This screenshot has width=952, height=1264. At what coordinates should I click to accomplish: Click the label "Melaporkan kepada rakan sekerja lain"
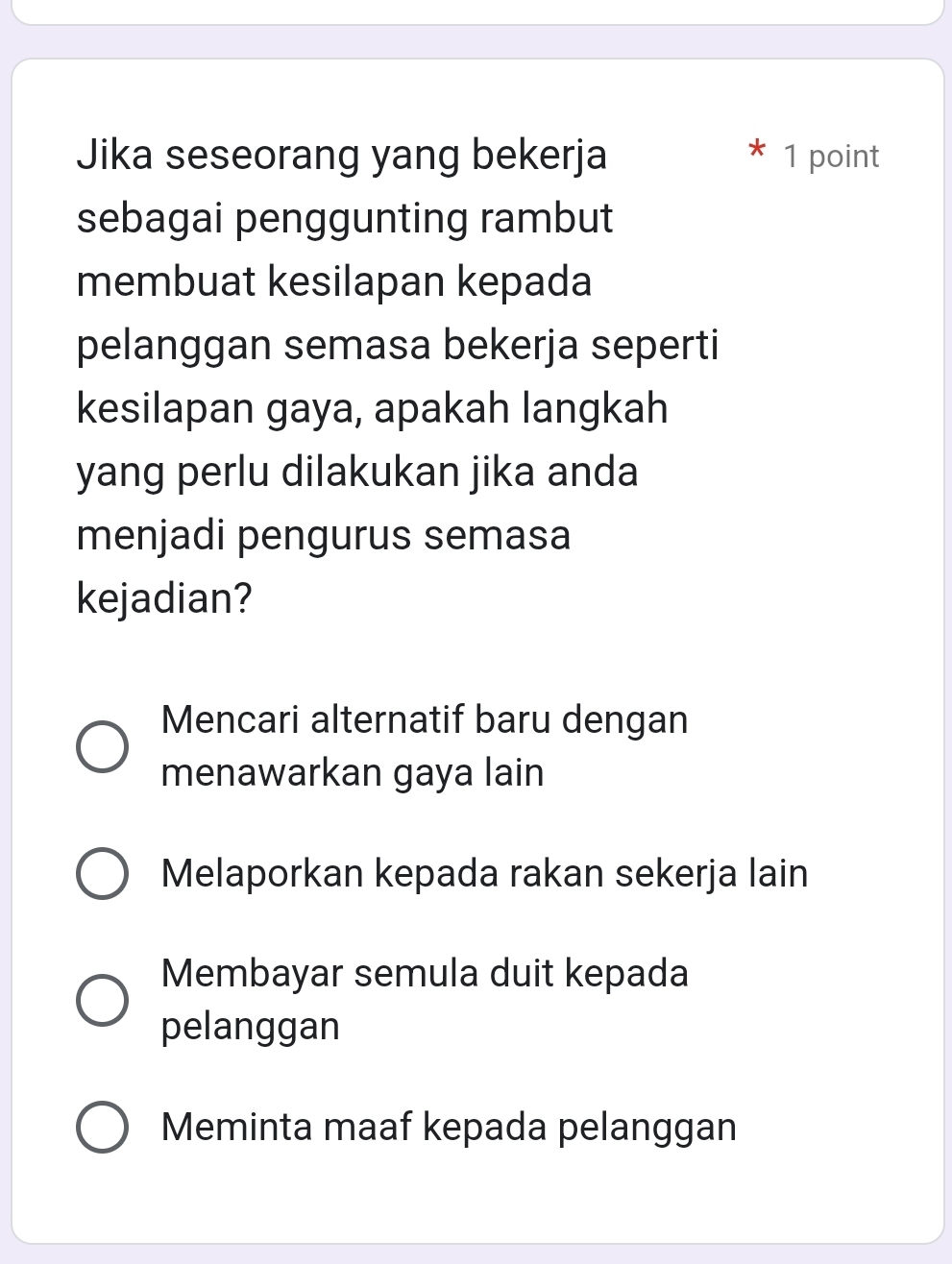pos(485,874)
